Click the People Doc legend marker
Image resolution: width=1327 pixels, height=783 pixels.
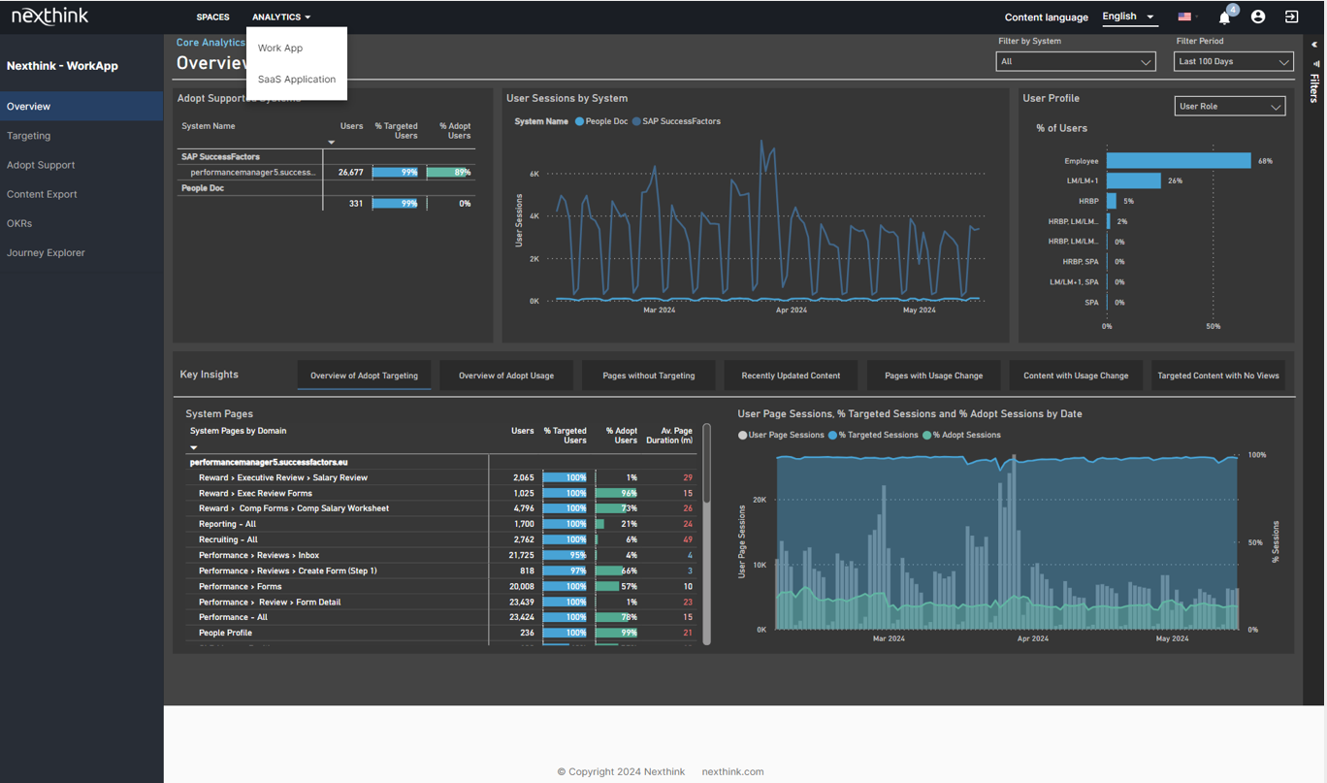[580, 122]
